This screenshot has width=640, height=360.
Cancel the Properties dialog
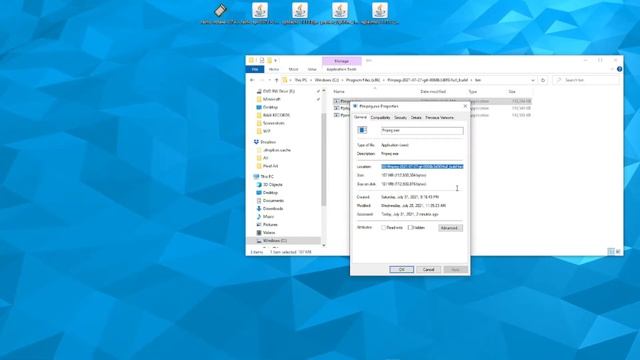[429, 270]
